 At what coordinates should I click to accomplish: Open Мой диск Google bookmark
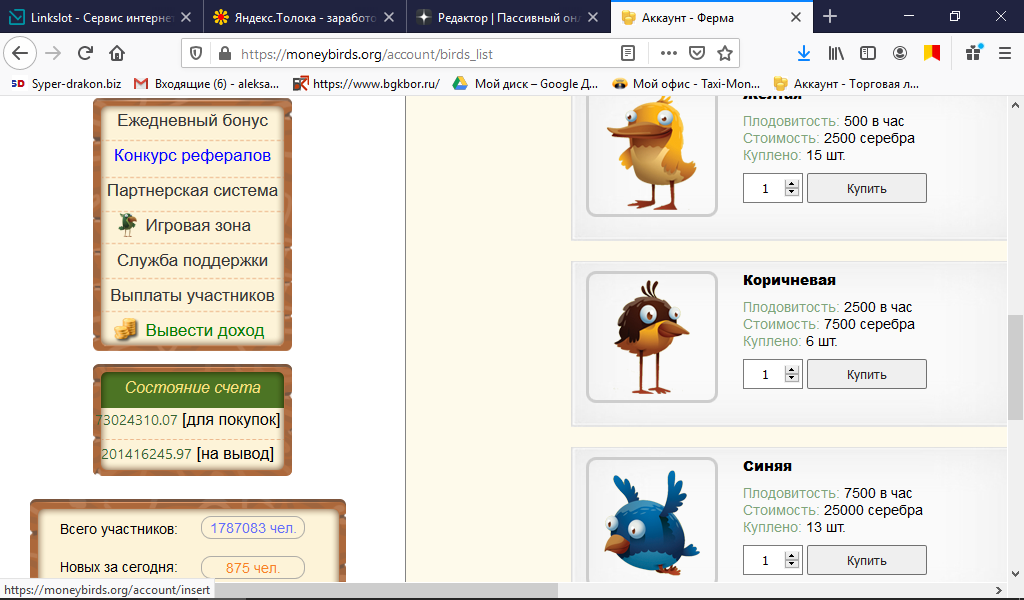[526, 84]
